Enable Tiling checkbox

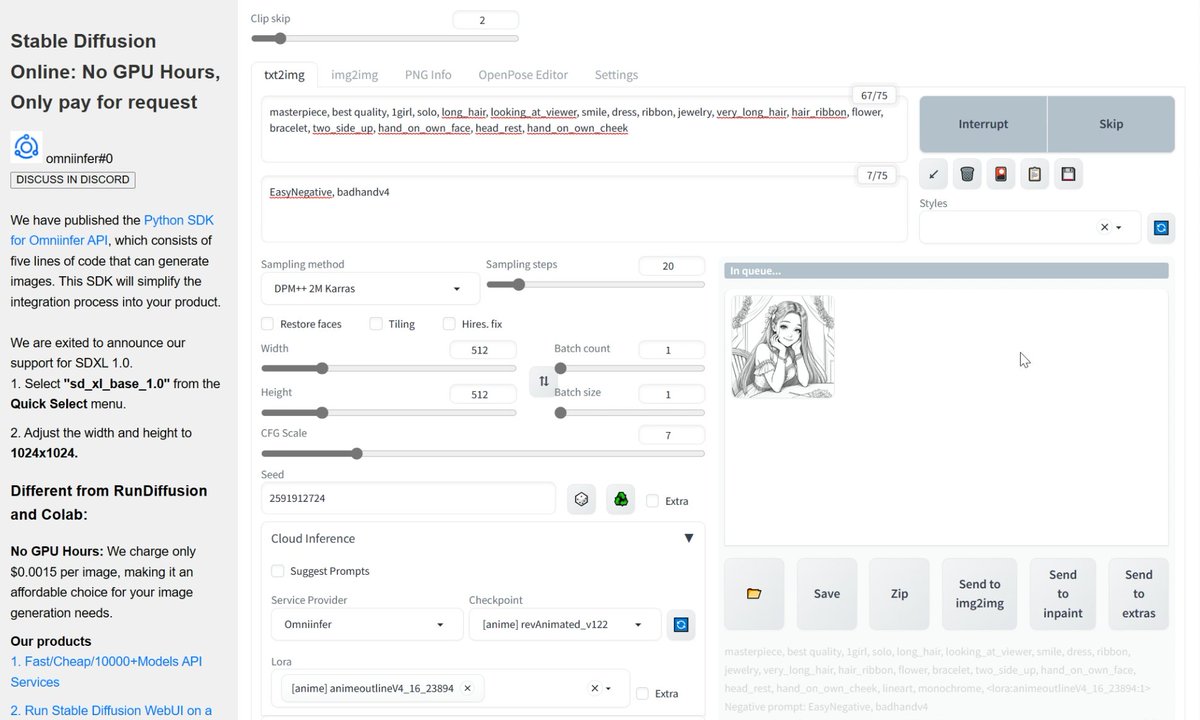[x=376, y=324]
